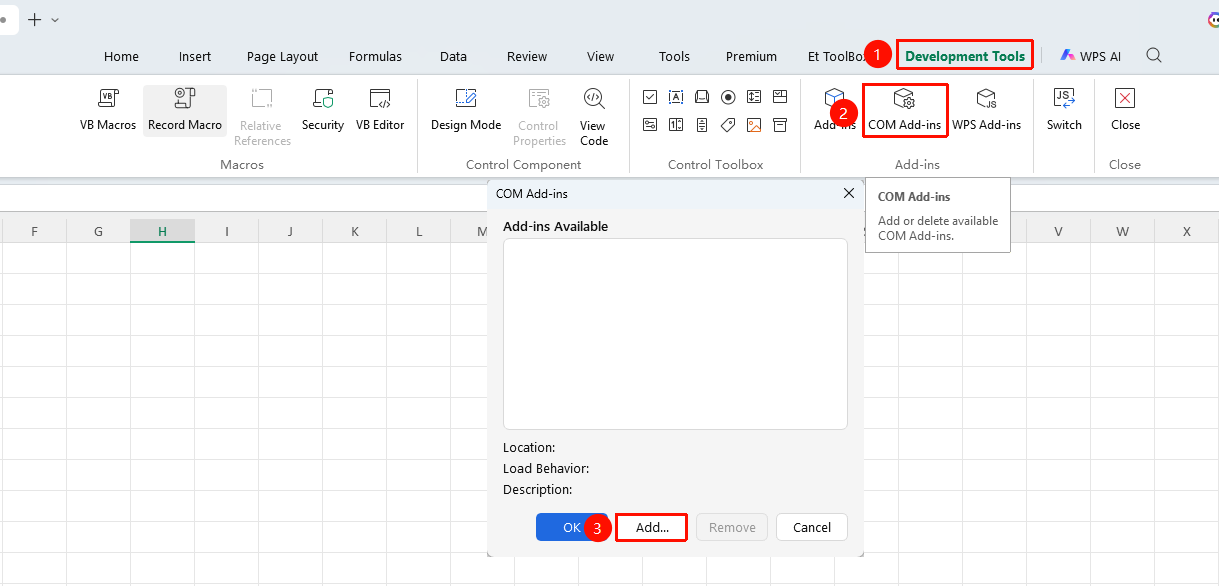The width and height of the screenshot is (1219, 586).
Task: Click the ribbon Close button
Action: pyautogui.click(x=1125, y=110)
